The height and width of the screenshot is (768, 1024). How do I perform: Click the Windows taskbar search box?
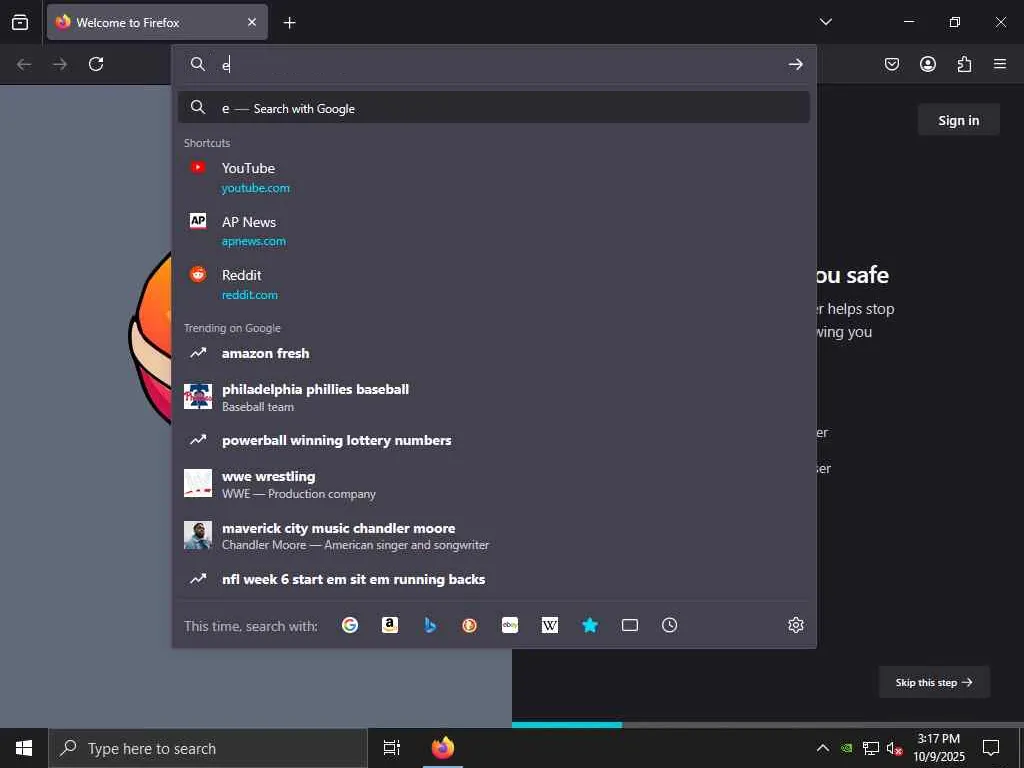coord(208,748)
